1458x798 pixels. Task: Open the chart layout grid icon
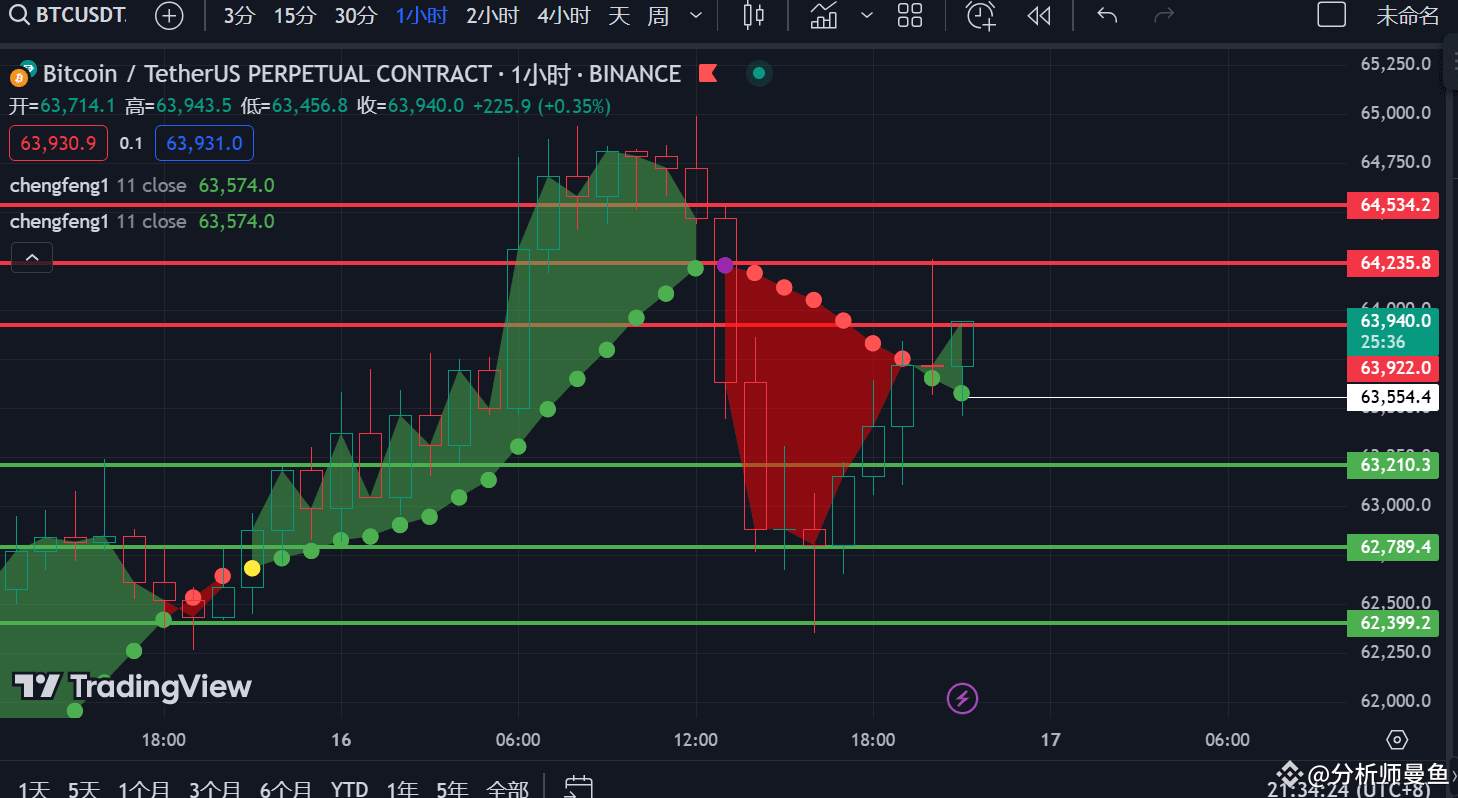tap(909, 15)
